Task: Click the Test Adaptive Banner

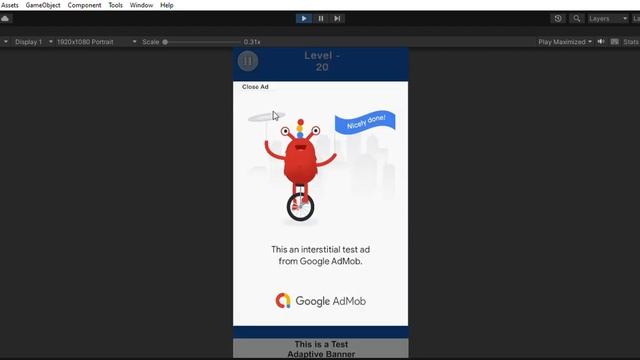Action: (x=320, y=349)
